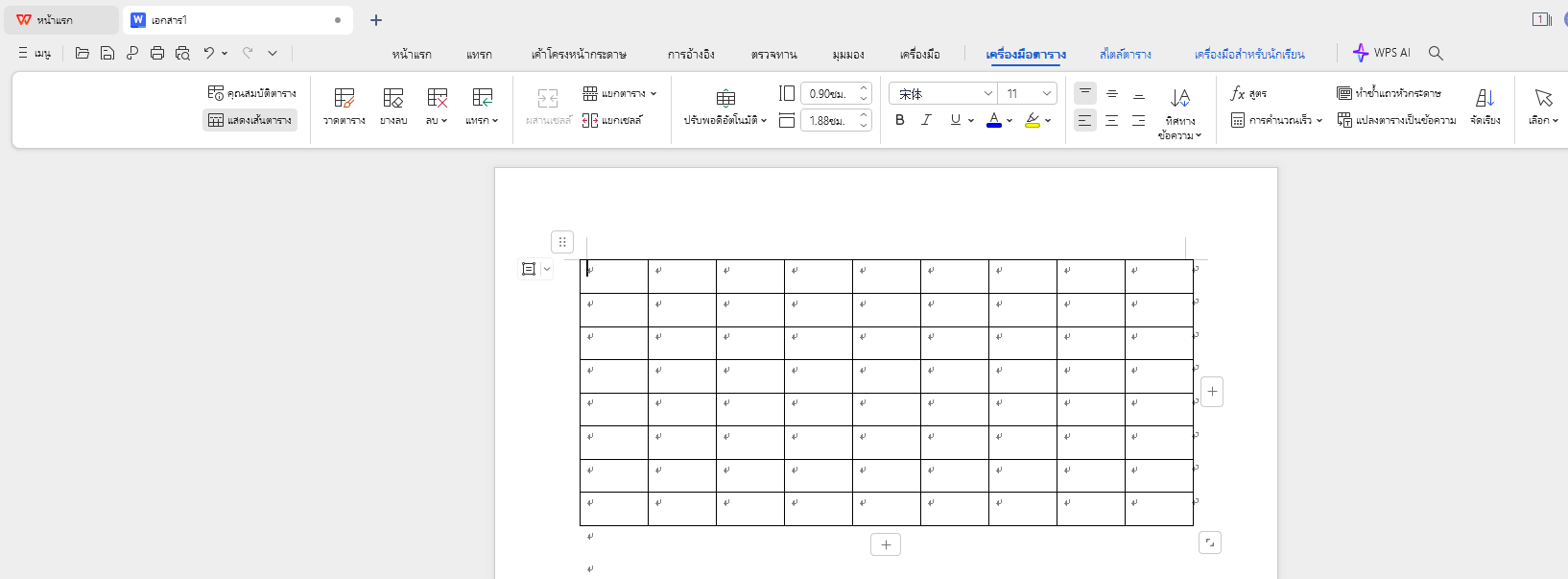
Task: Align cell text right
Action: [1139, 120]
